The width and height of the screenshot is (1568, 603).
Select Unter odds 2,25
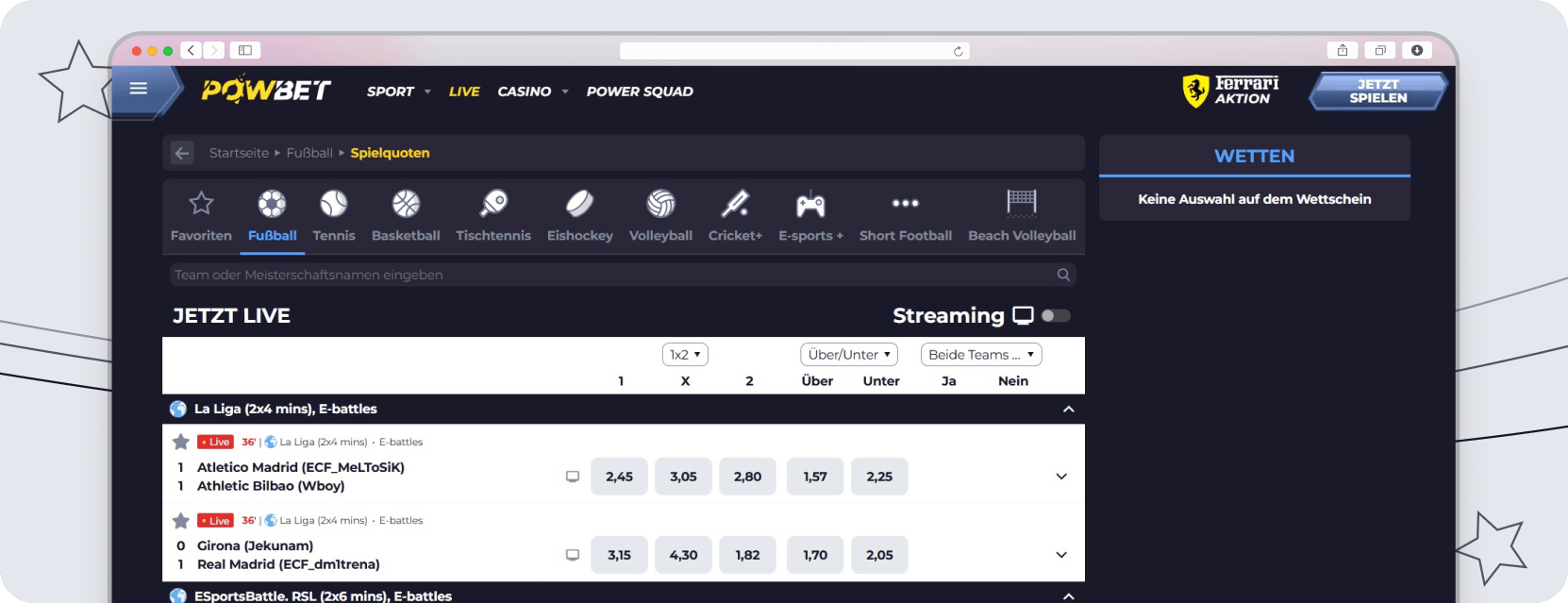879,477
